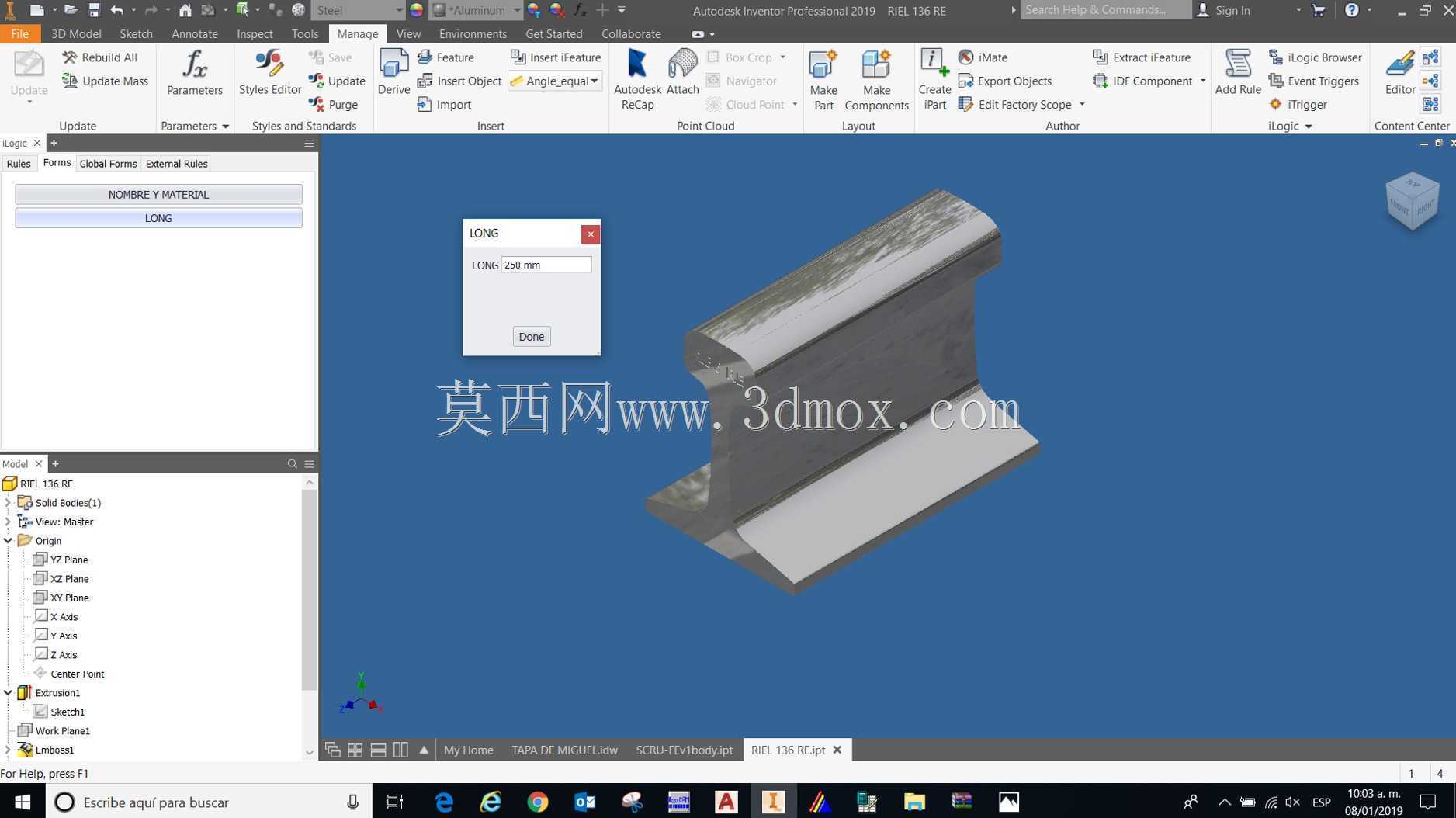Screen dimensions: 1456x818
Task: Open Outlook from the taskbar
Action: [584, 802]
